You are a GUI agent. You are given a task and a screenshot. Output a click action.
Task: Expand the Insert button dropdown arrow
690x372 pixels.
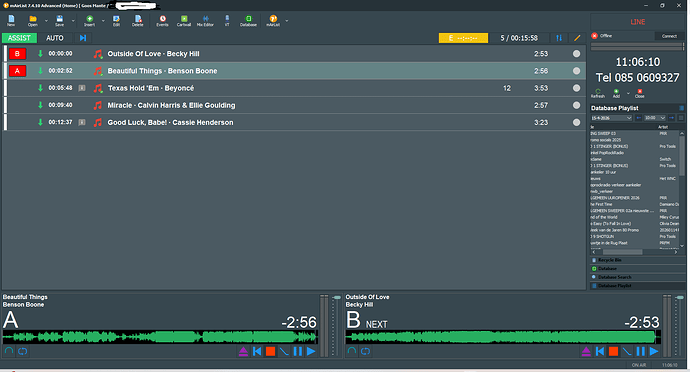[103, 21]
